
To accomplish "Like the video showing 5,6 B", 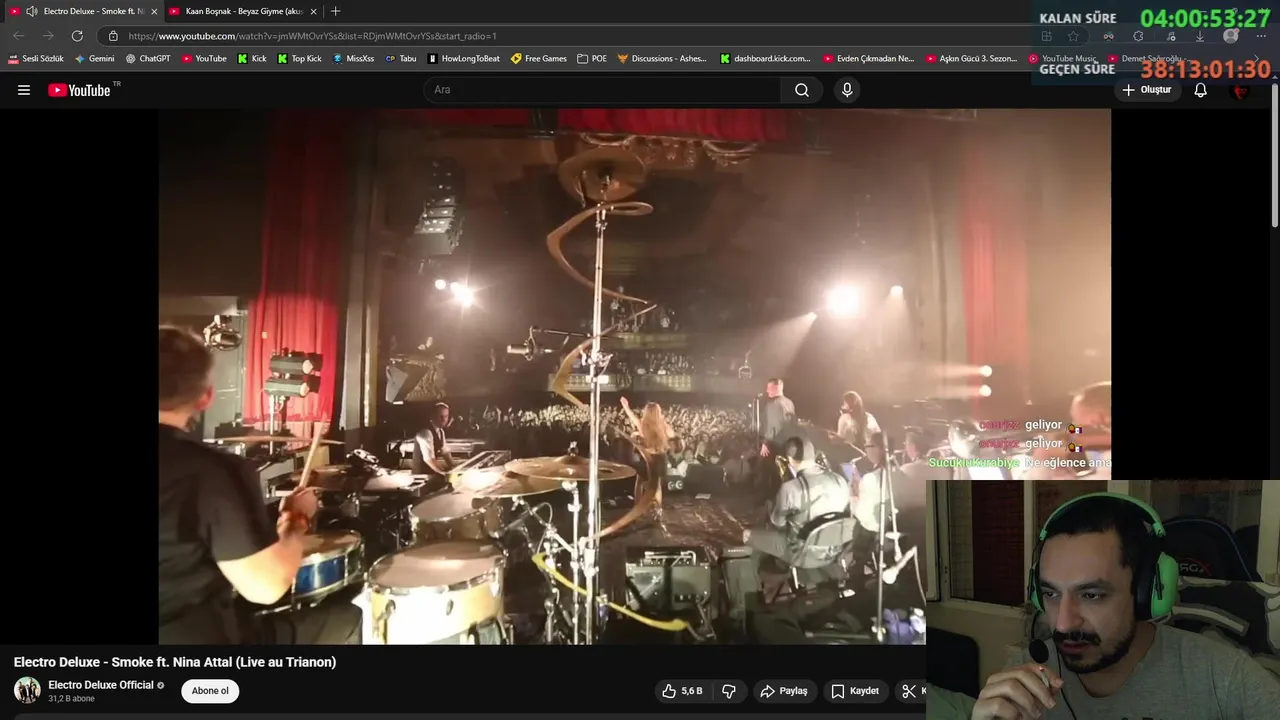I will 683,691.
